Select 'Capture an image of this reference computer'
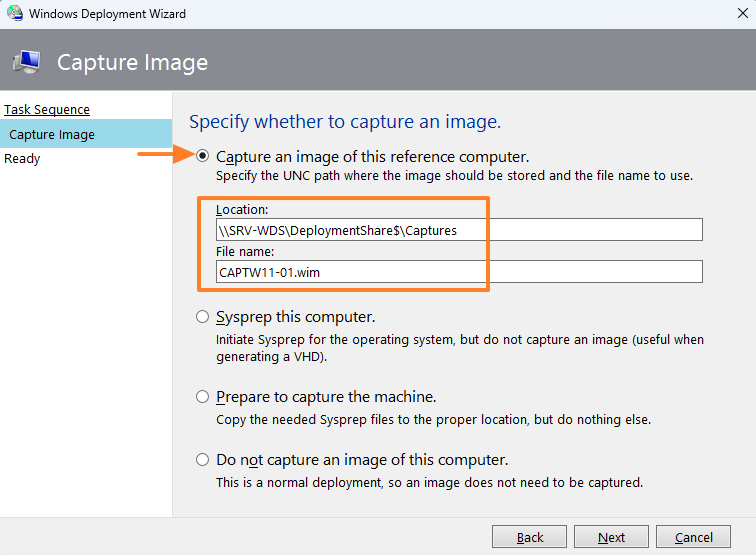The height and width of the screenshot is (555, 756). 203,157
